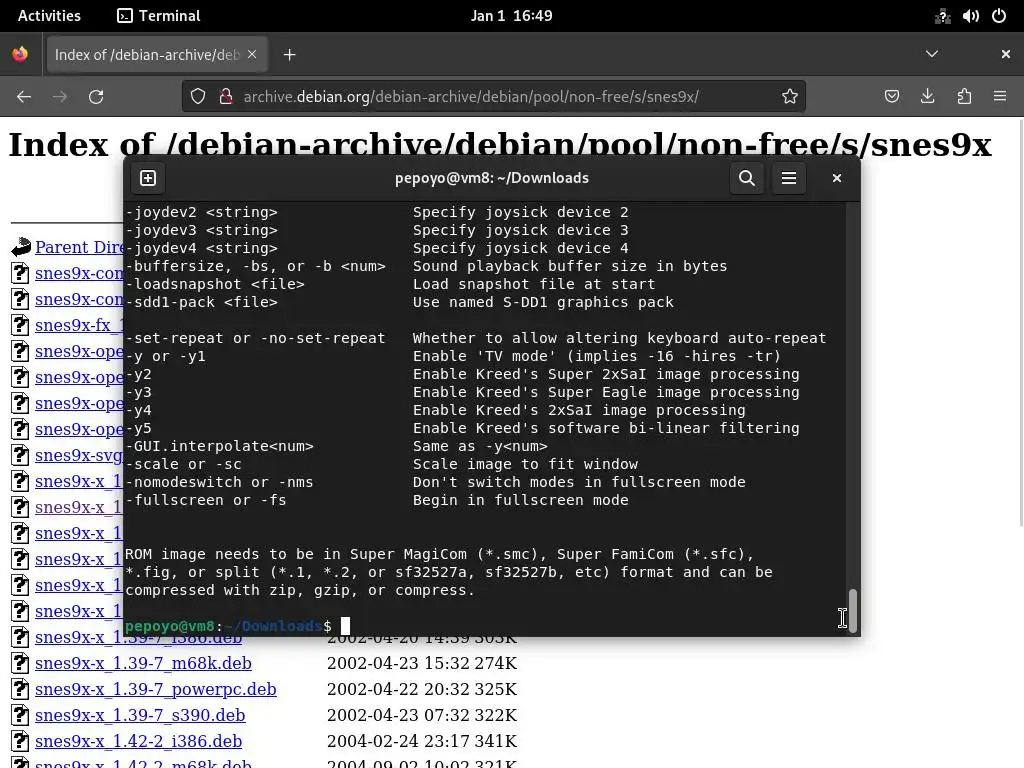This screenshot has height=768, width=1024.
Task: Download snes9x-x_1.42-2_i386.deb
Action: [x=138, y=741]
